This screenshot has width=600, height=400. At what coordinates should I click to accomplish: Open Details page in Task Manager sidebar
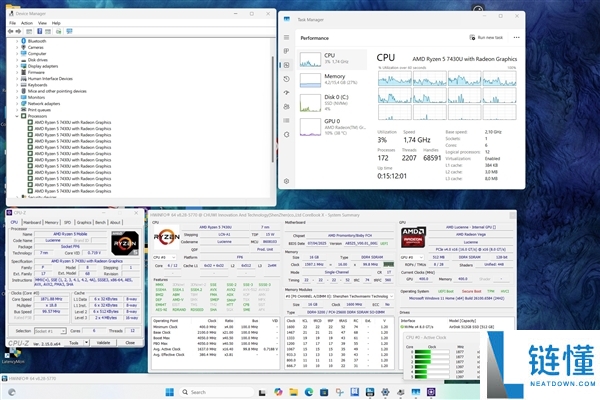(x=286, y=121)
